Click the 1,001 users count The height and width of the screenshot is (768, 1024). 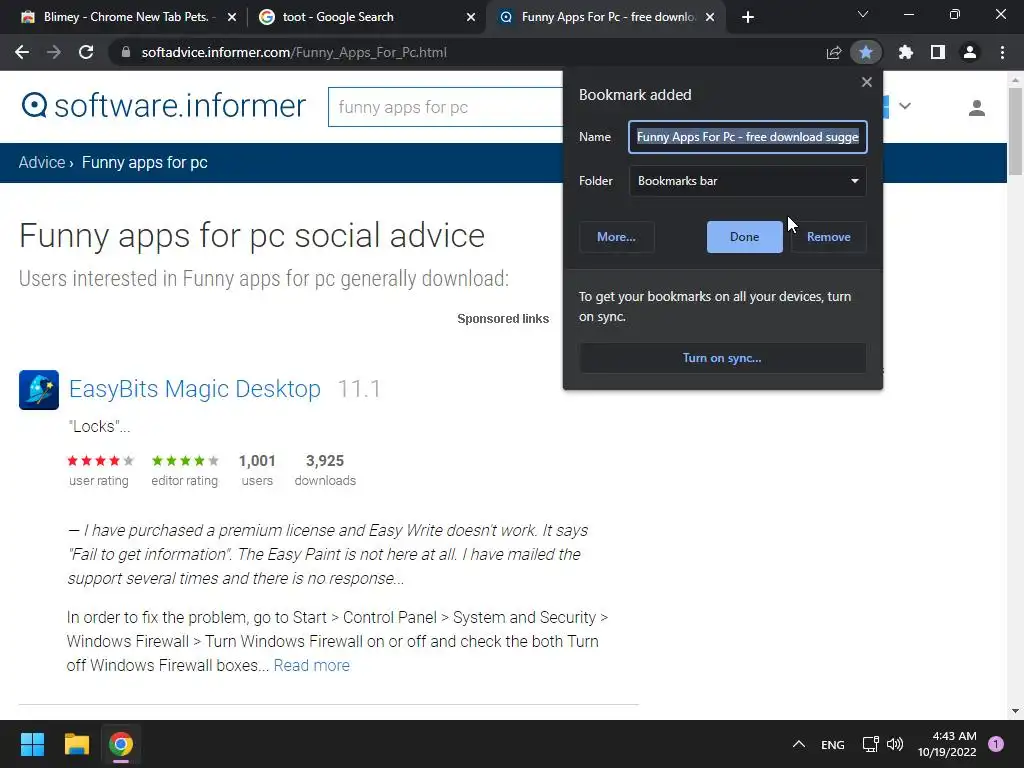pos(257,461)
